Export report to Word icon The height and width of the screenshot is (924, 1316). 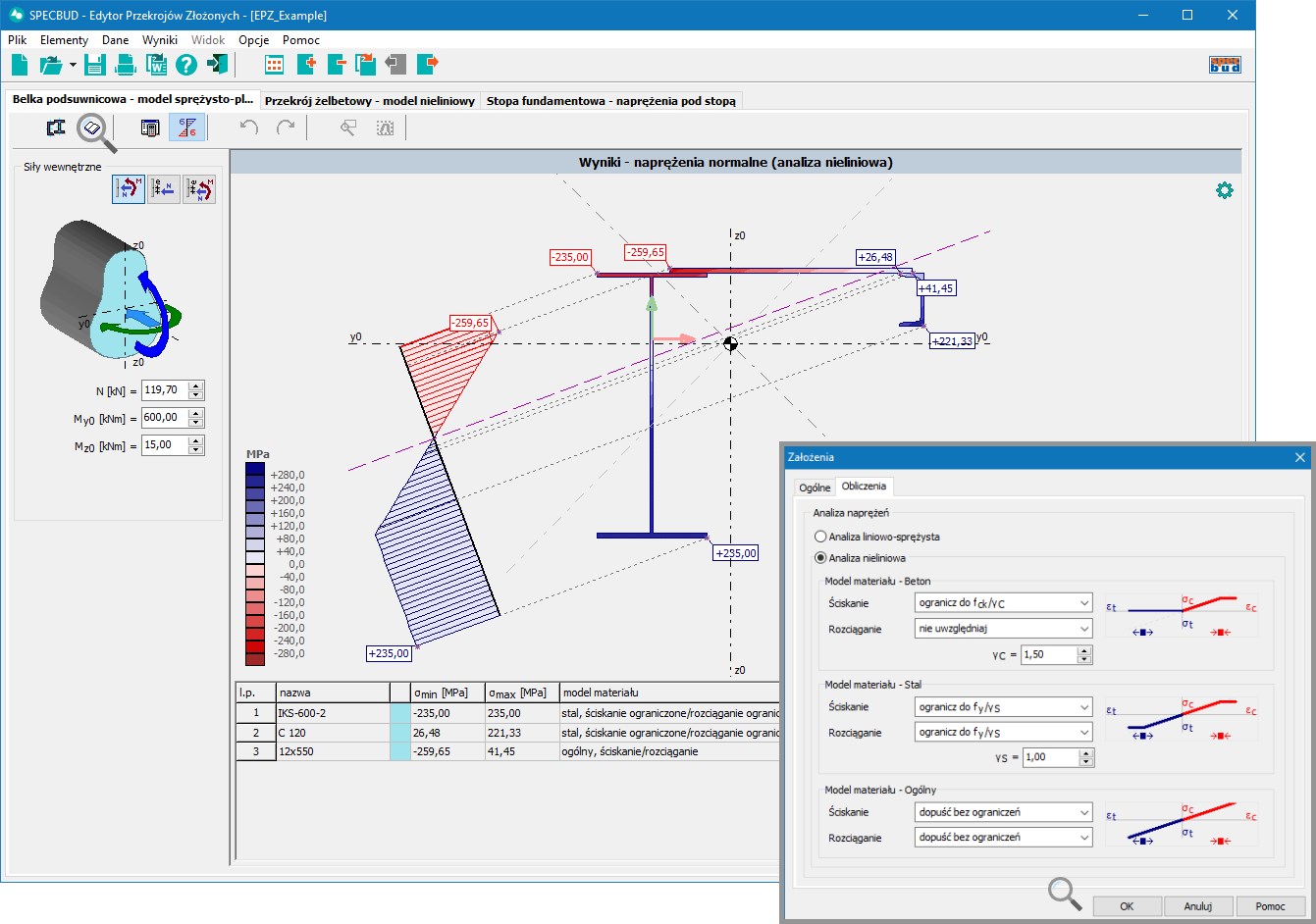[156, 65]
